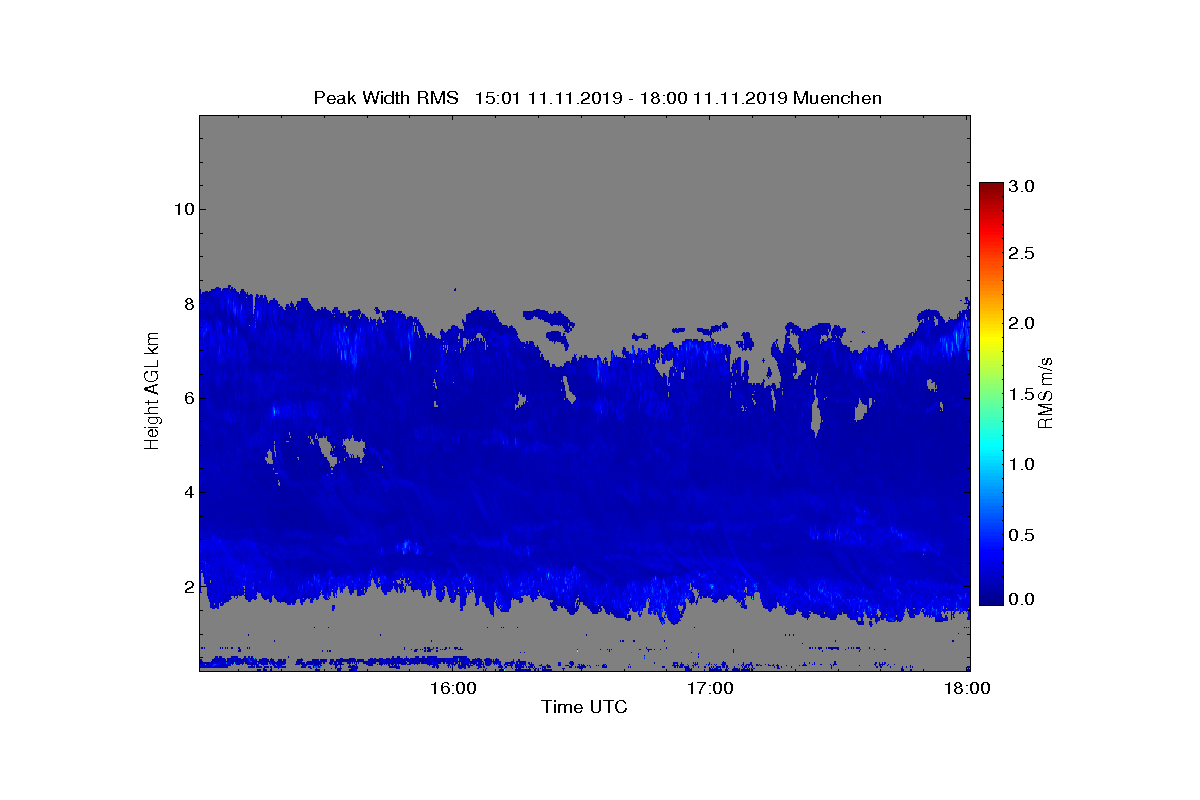1200x800 pixels.
Task: Click the colorbar value '2.0'
Action: tap(1022, 324)
